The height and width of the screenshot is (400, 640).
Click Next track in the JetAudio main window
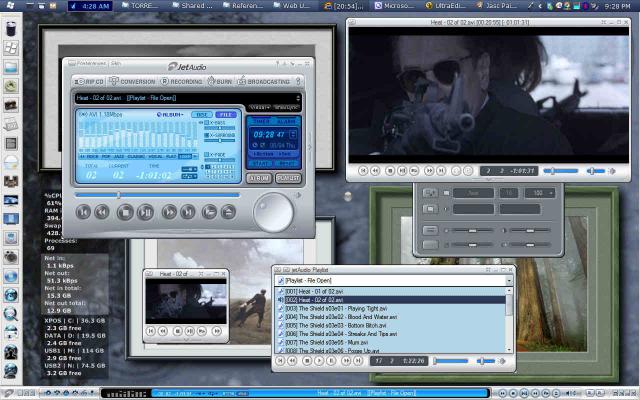point(187,212)
